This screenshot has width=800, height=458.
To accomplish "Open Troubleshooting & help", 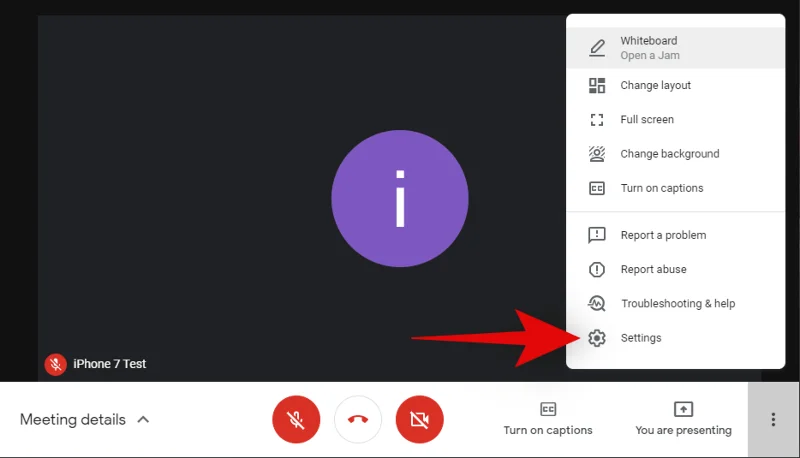I will point(676,303).
